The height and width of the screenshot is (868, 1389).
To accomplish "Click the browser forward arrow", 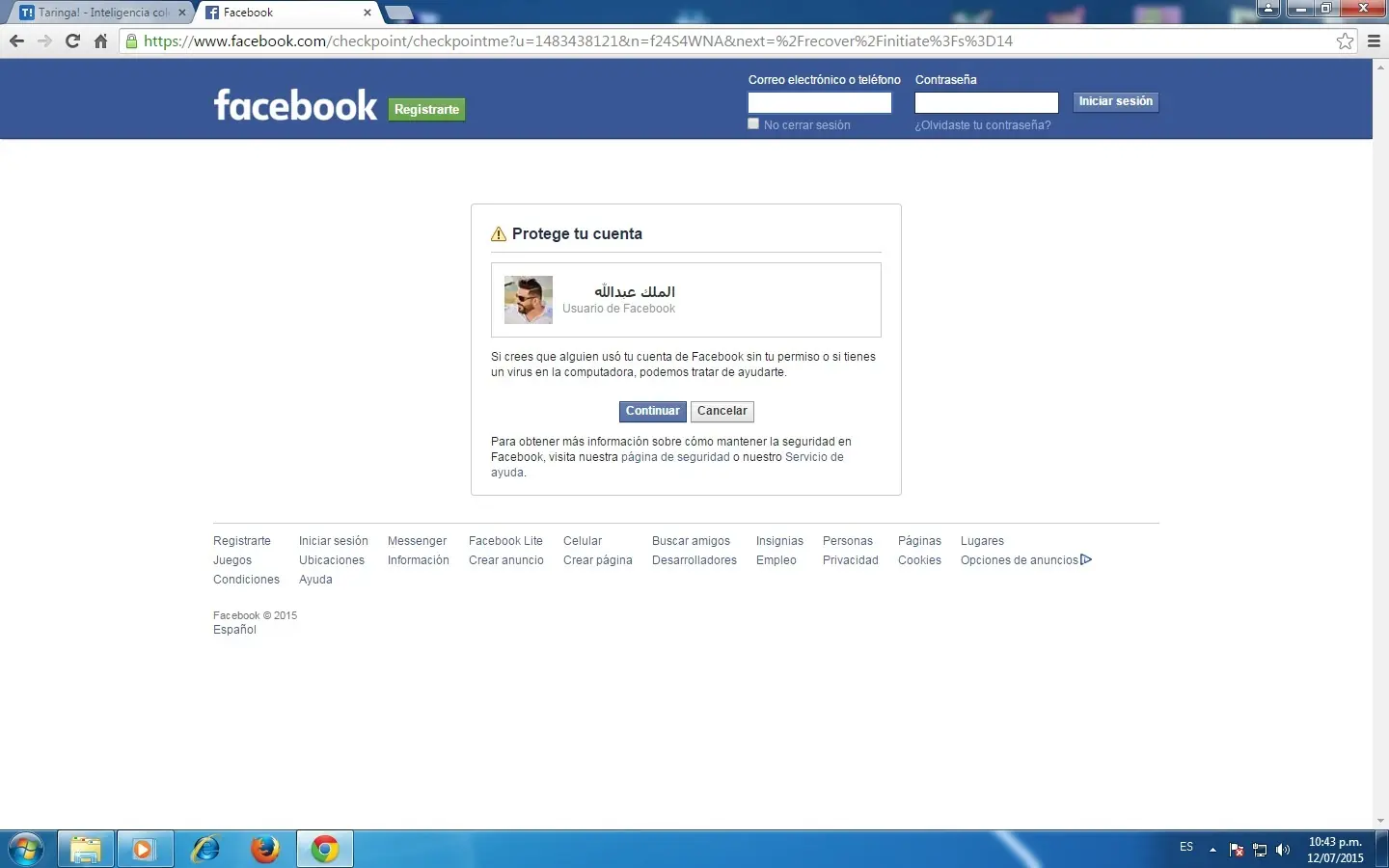I will [x=44, y=41].
